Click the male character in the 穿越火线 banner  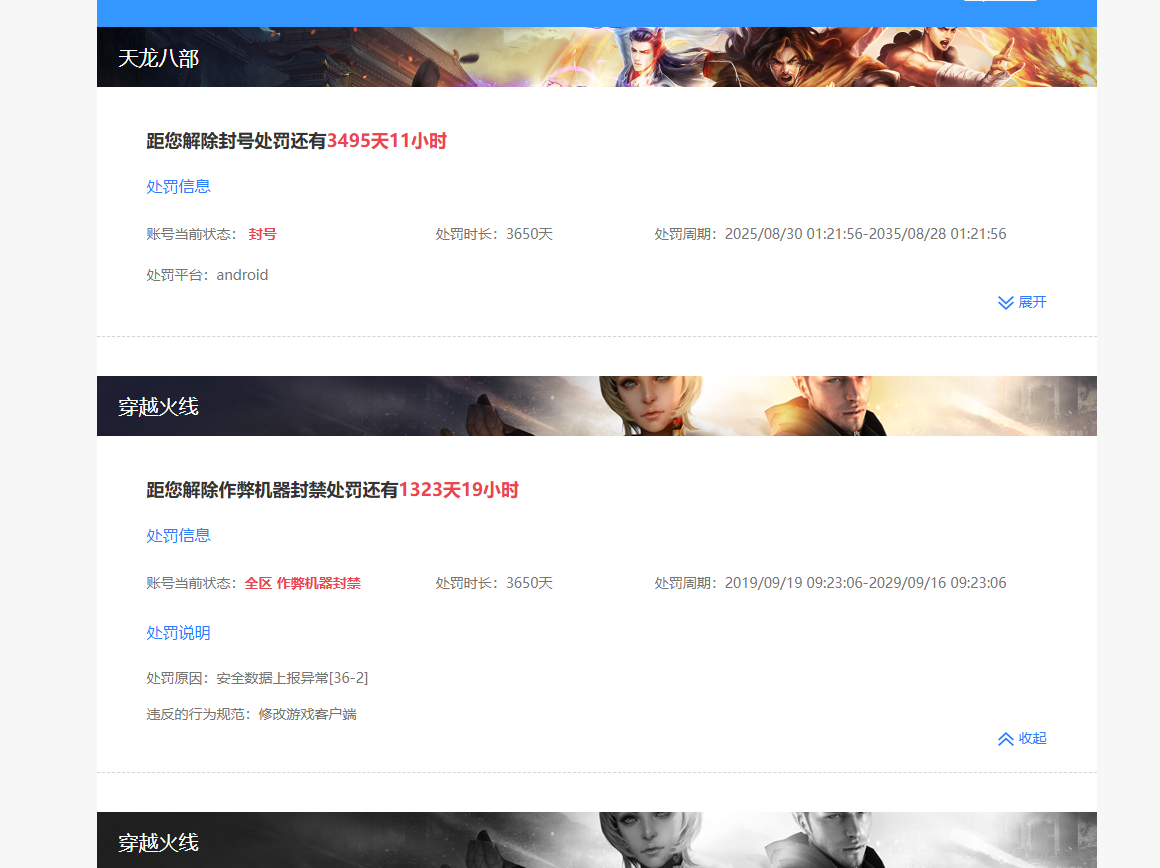point(840,405)
